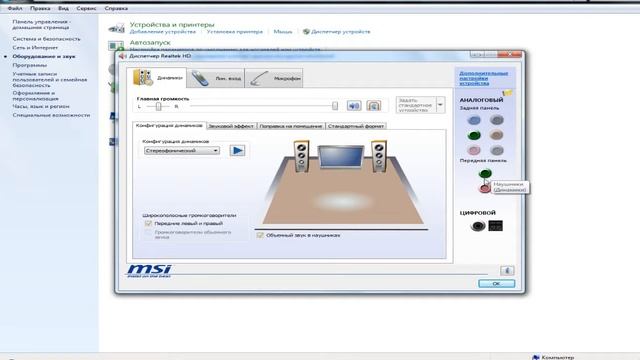The height and width of the screenshot is (360, 640).
Task: Click the Devices and Printers icon
Action: coord(116,29)
